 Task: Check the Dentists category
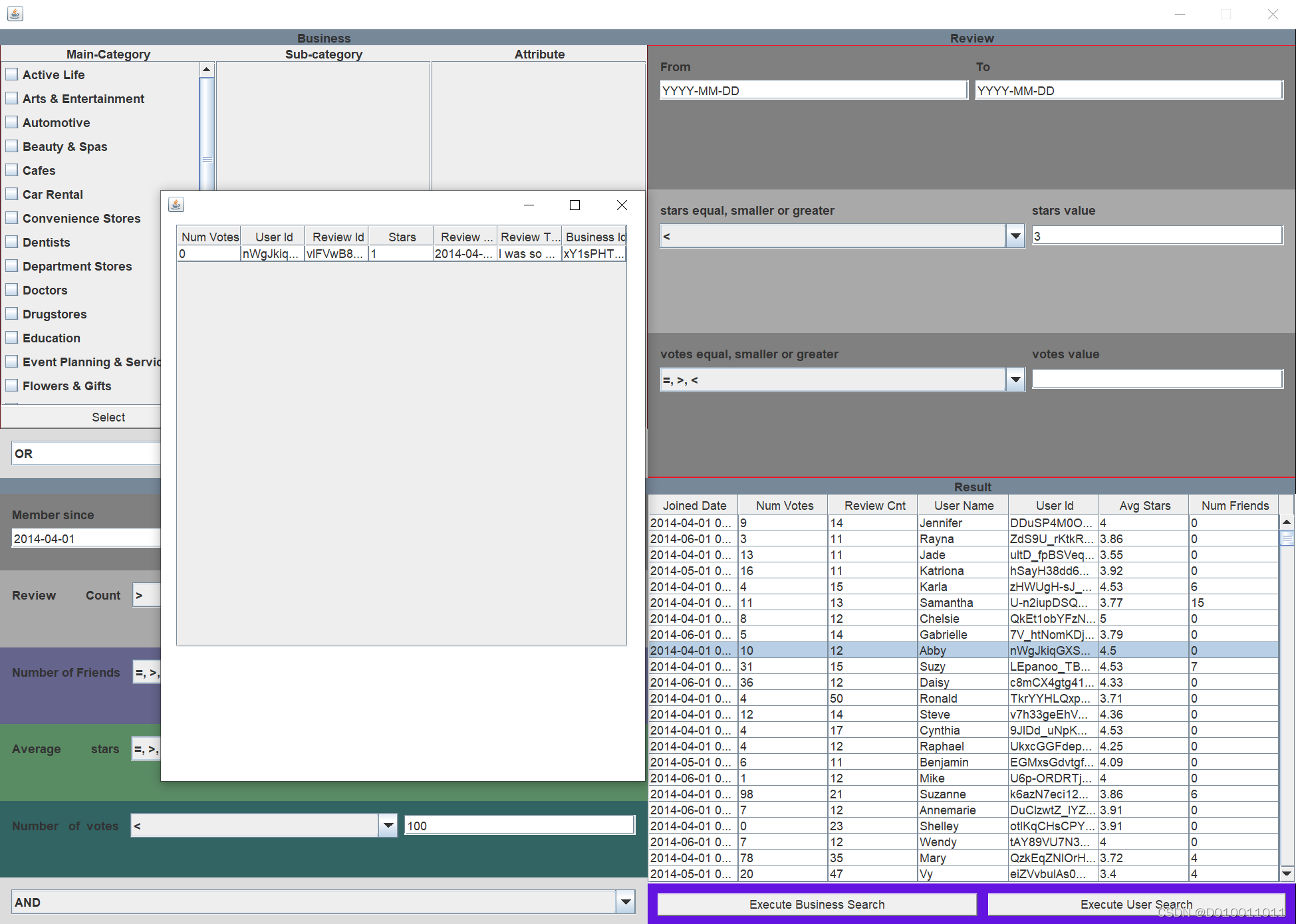11,242
